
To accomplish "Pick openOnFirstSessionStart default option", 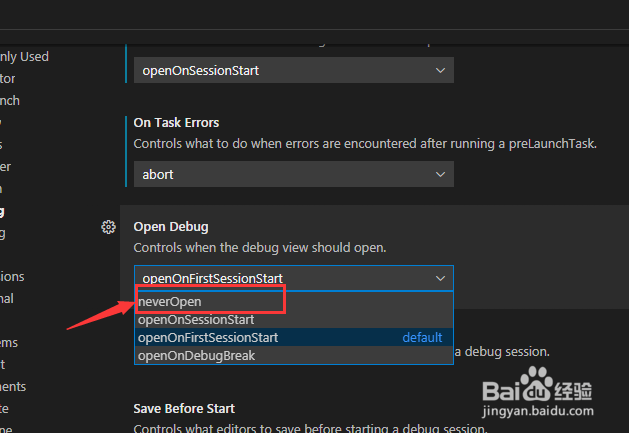I will tap(294, 337).
